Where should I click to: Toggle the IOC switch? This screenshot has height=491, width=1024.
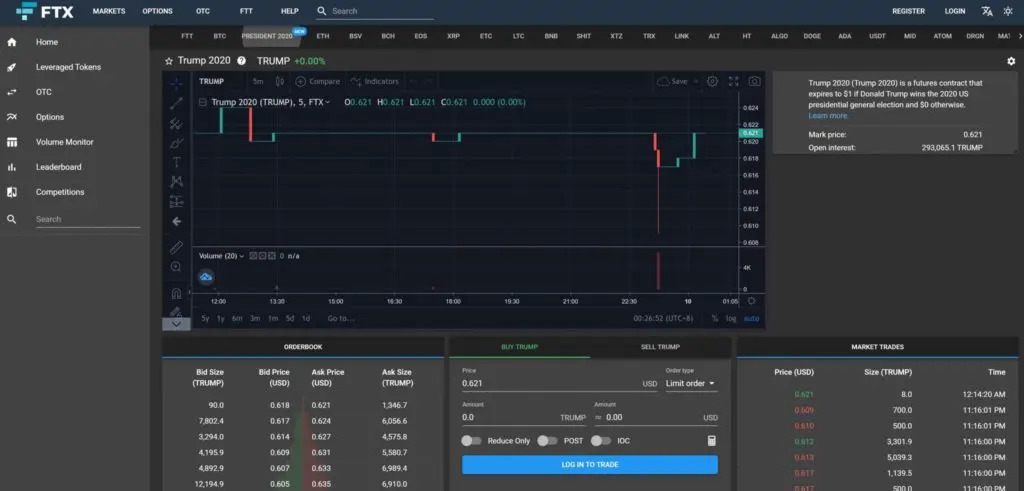601,441
